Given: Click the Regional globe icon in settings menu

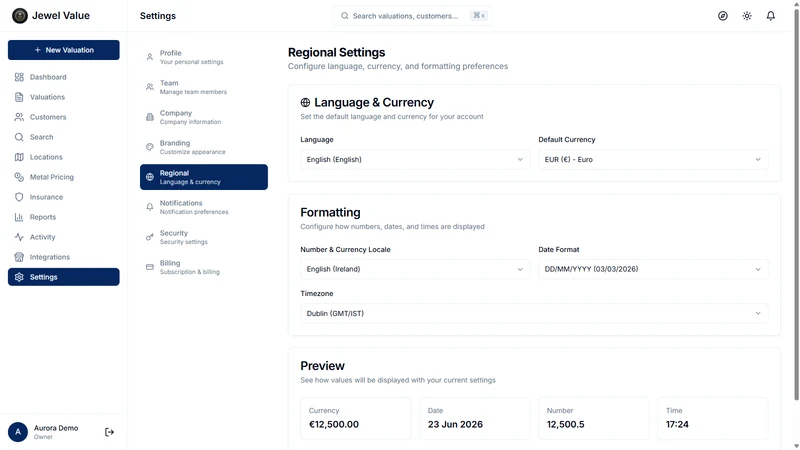Looking at the screenshot, I should tap(149, 177).
